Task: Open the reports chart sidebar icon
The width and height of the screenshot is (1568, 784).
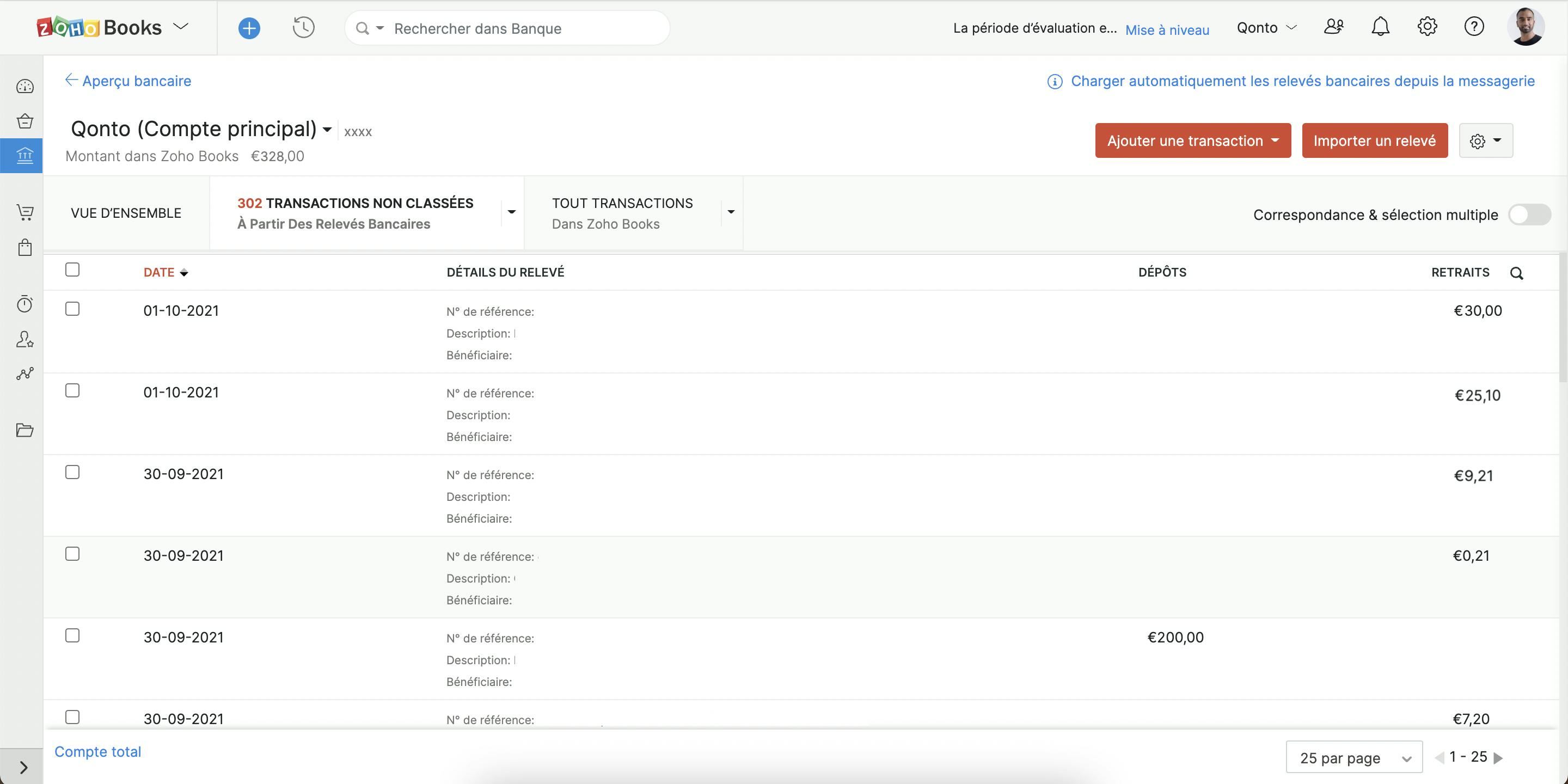Action: click(x=24, y=373)
